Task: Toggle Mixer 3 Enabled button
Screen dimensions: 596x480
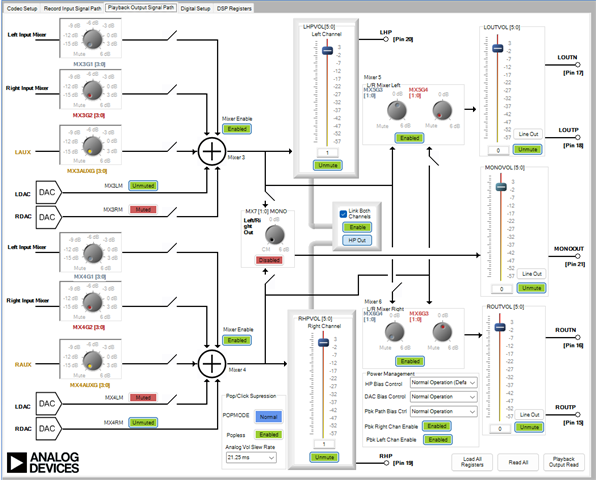Action: tap(237, 129)
